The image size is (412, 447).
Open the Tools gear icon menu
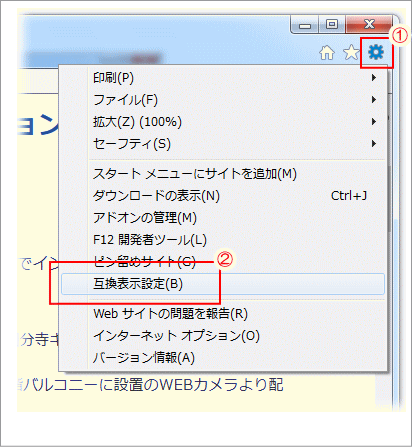(376, 52)
